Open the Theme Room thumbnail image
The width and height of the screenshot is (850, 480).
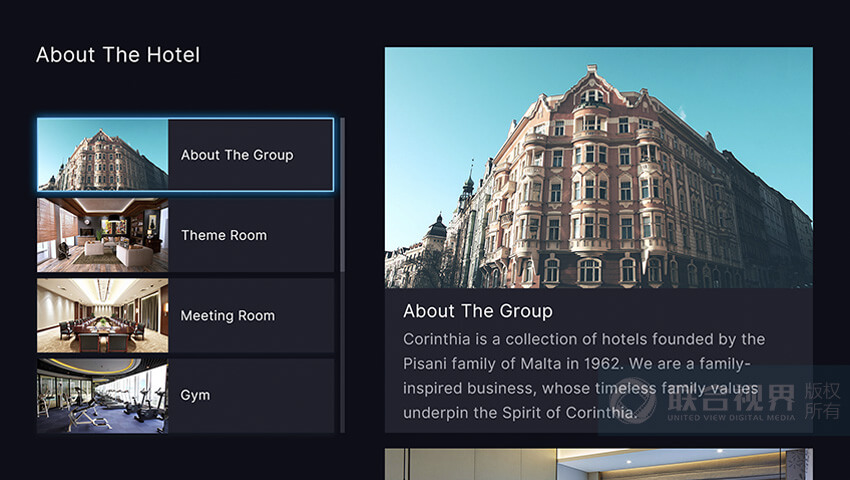tap(103, 235)
